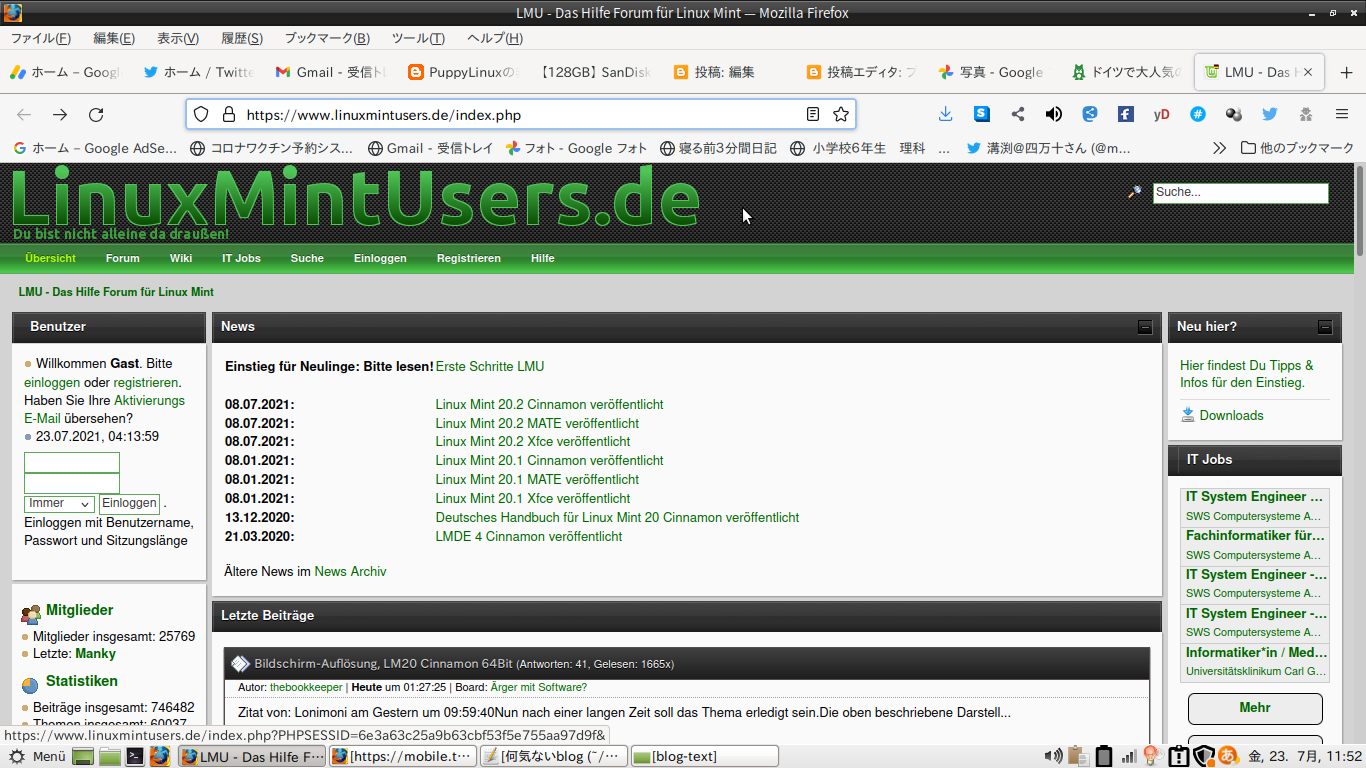Screen dimensions: 1366x768
Task: Click the speaker extension icon in toolbar
Action: pyautogui.click(x=1054, y=114)
